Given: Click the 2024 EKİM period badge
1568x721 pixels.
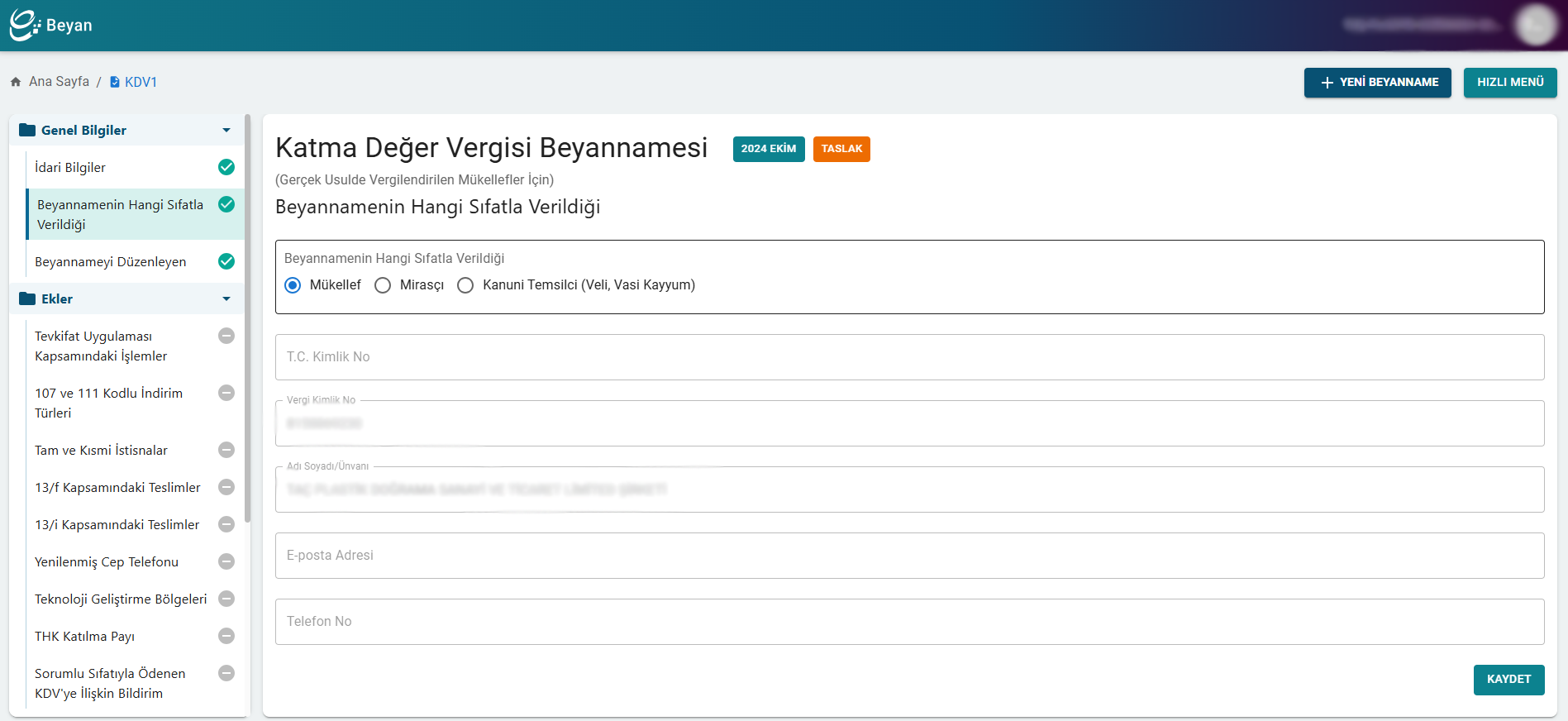Looking at the screenshot, I should (769, 149).
